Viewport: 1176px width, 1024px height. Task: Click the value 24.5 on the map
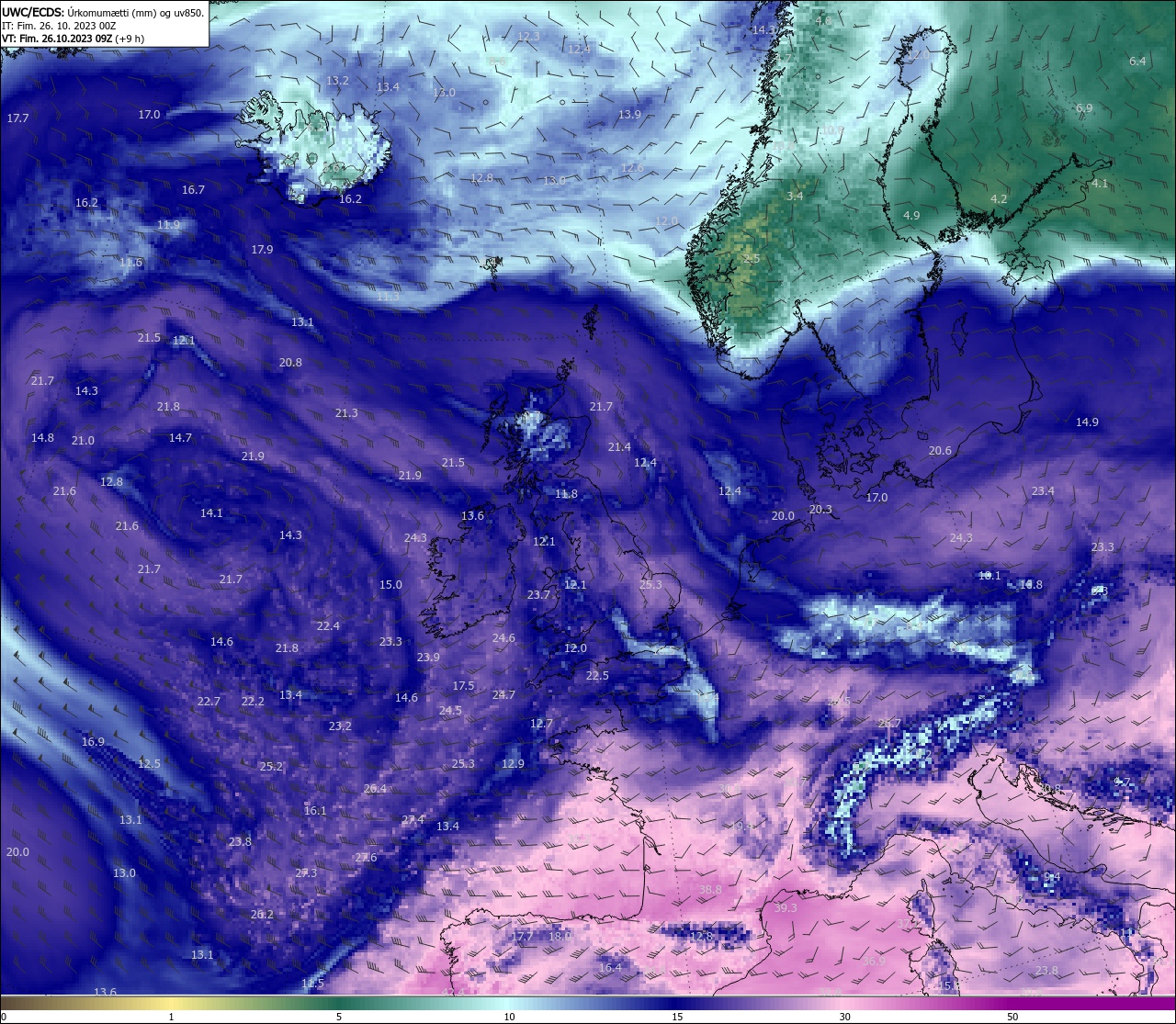point(450,711)
